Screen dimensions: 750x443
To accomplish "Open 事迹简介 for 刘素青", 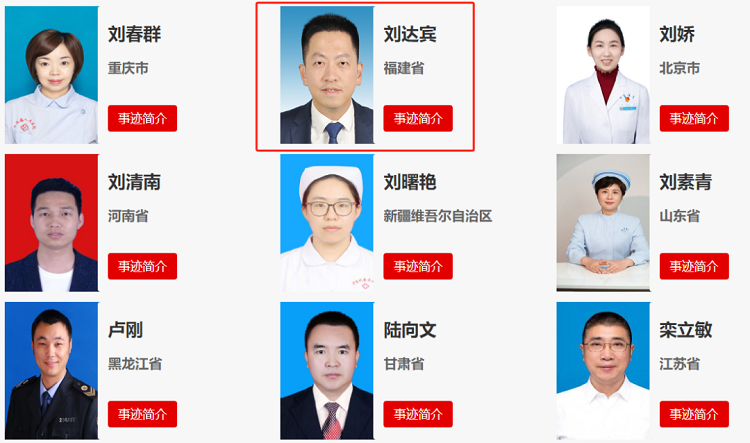I will point(694,266).
